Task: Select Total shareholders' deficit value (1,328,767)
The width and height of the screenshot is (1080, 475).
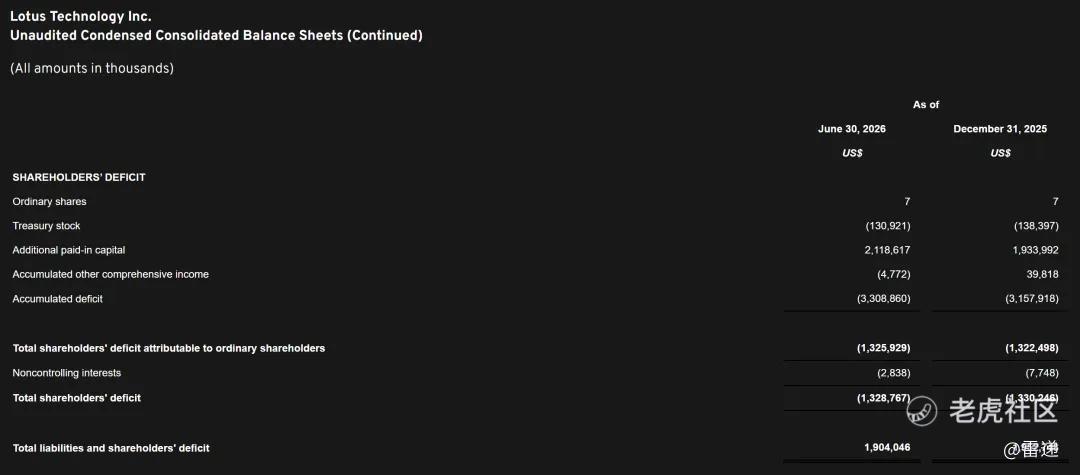Action: [x=884, y=398]
